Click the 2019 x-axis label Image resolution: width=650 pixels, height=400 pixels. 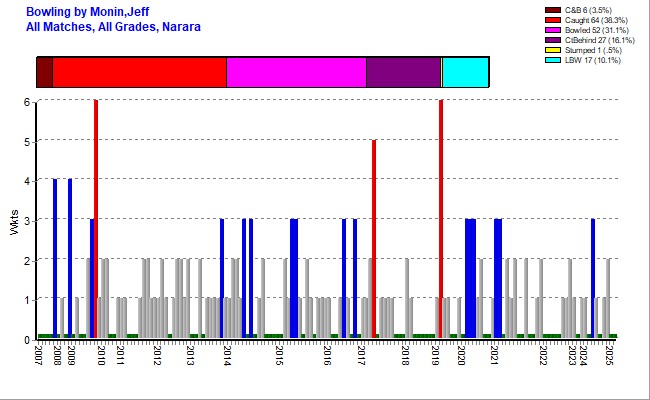435,356
